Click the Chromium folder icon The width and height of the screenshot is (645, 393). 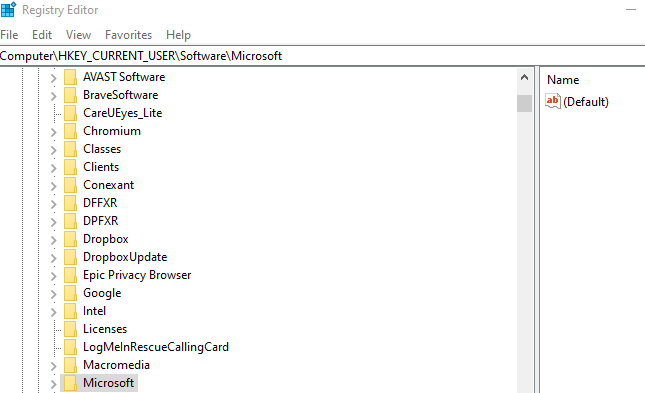tap(70, 131)
